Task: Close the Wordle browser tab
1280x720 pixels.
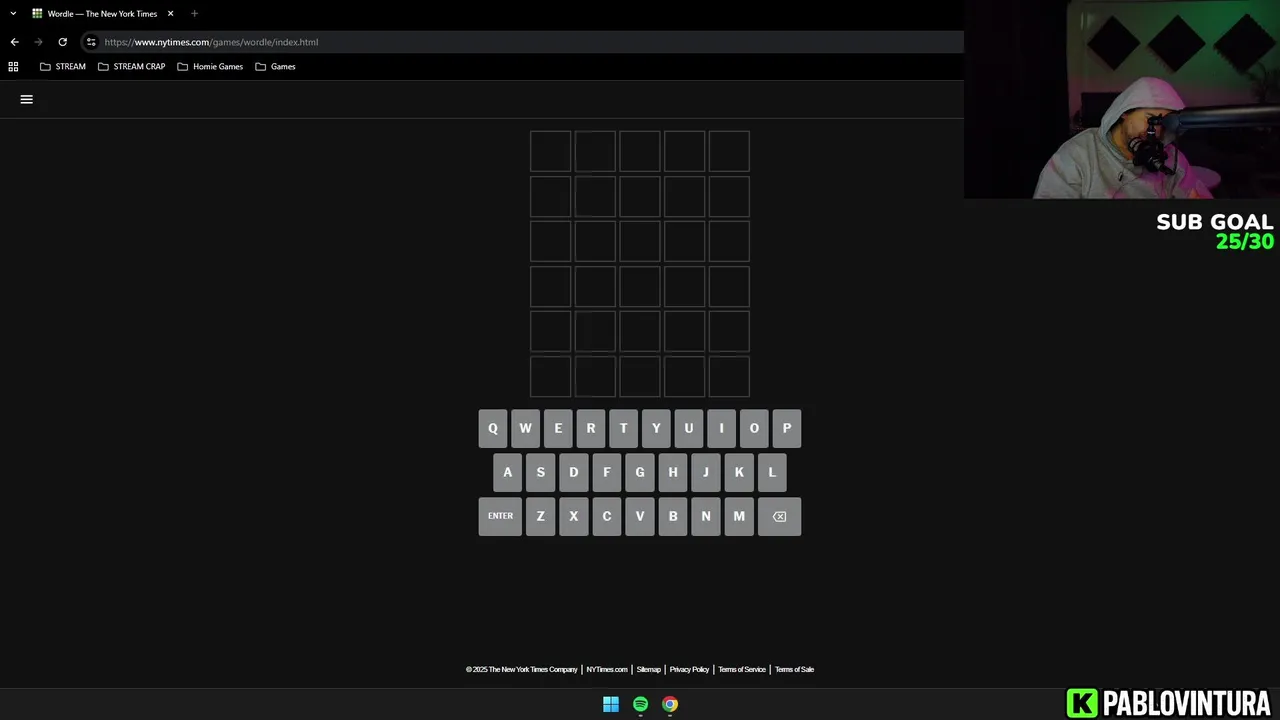Action: (170, 14)
